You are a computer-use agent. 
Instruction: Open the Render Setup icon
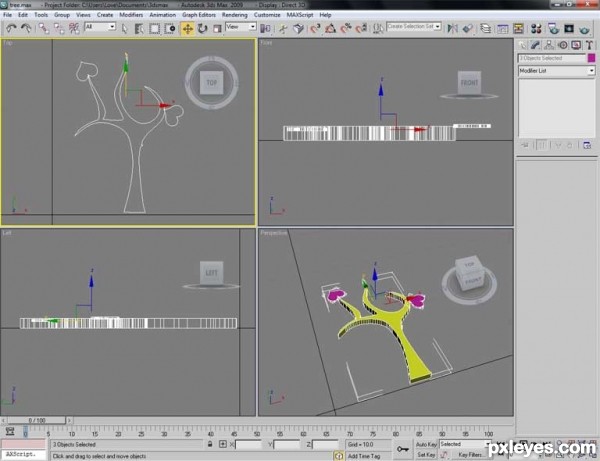coord(553,29)
